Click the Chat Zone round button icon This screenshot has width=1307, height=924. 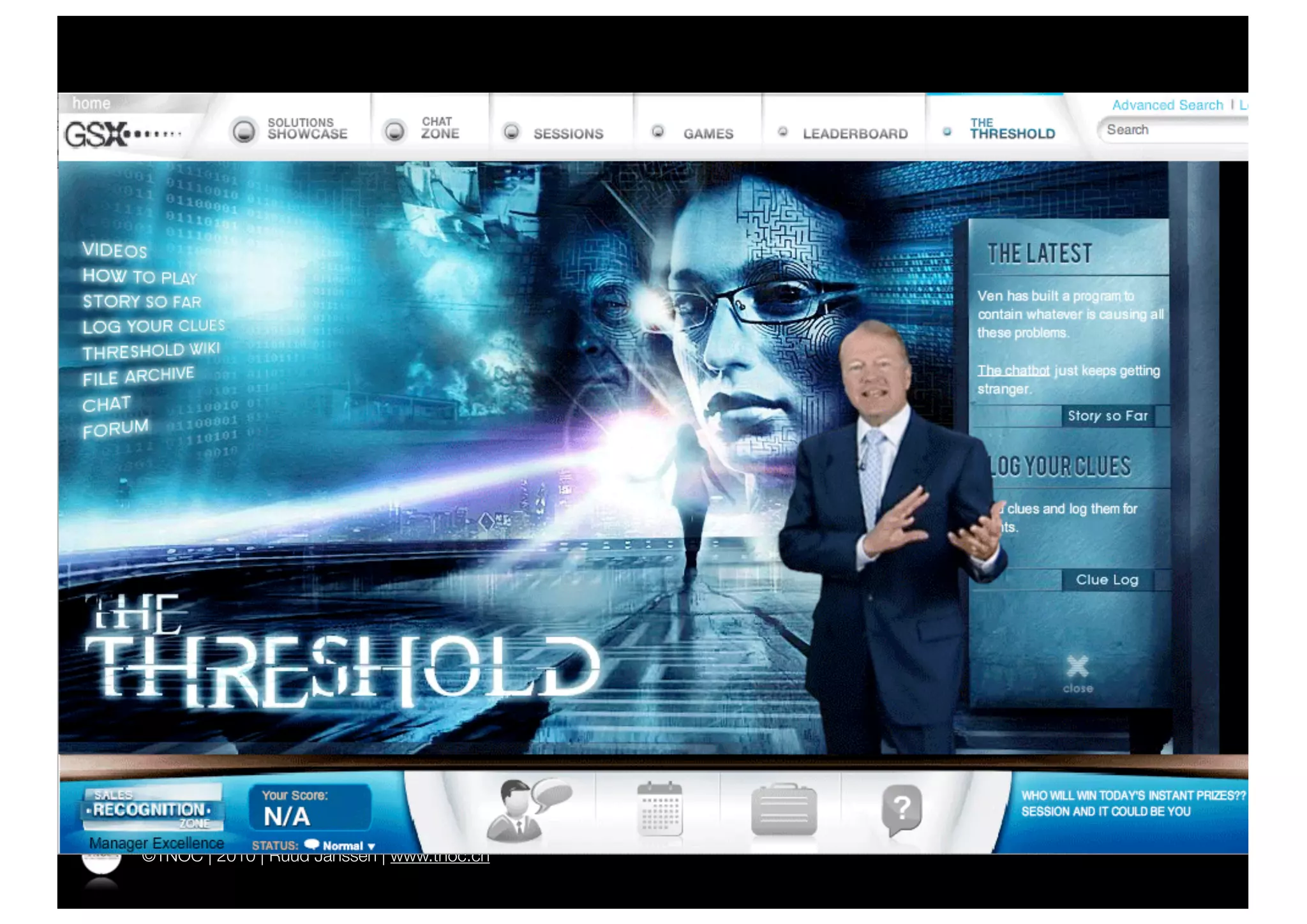pos(394,131)
